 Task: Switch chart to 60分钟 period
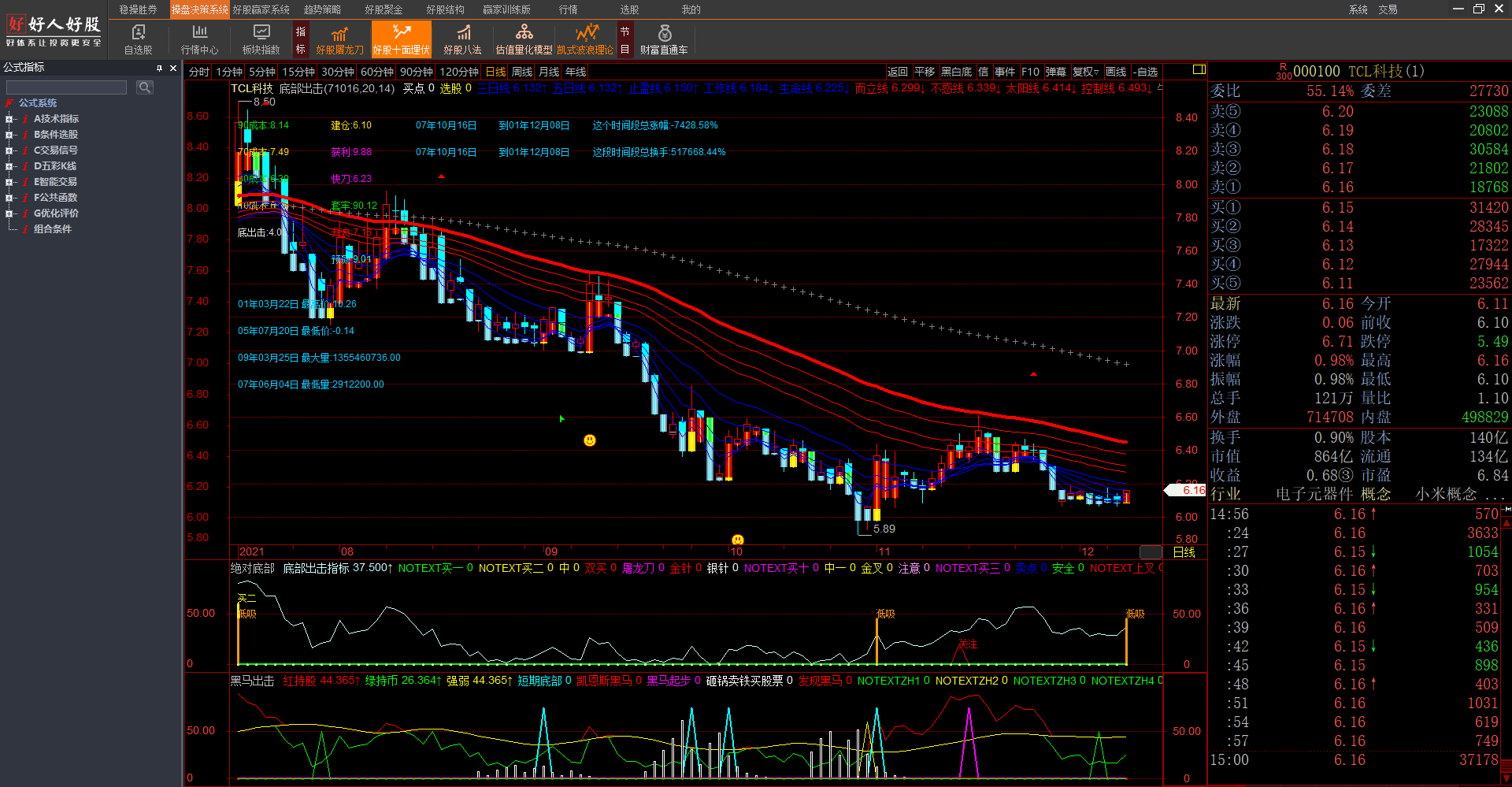point(377,72)
